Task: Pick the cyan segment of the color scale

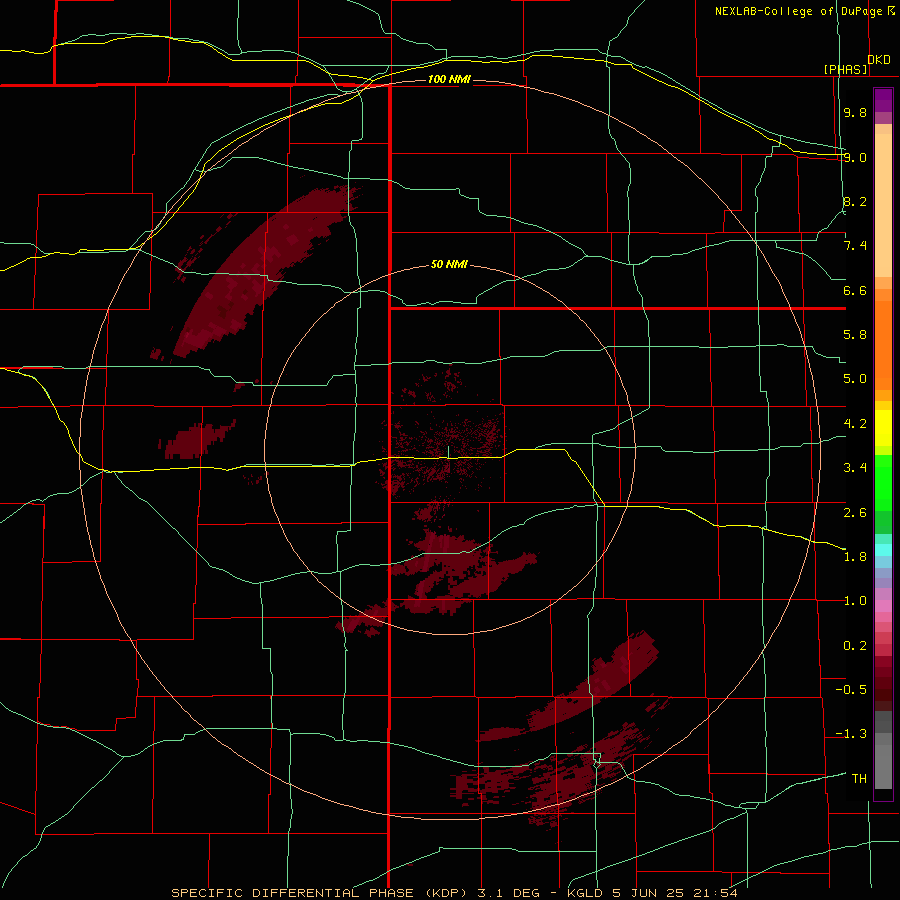Action: pos(883,550)
